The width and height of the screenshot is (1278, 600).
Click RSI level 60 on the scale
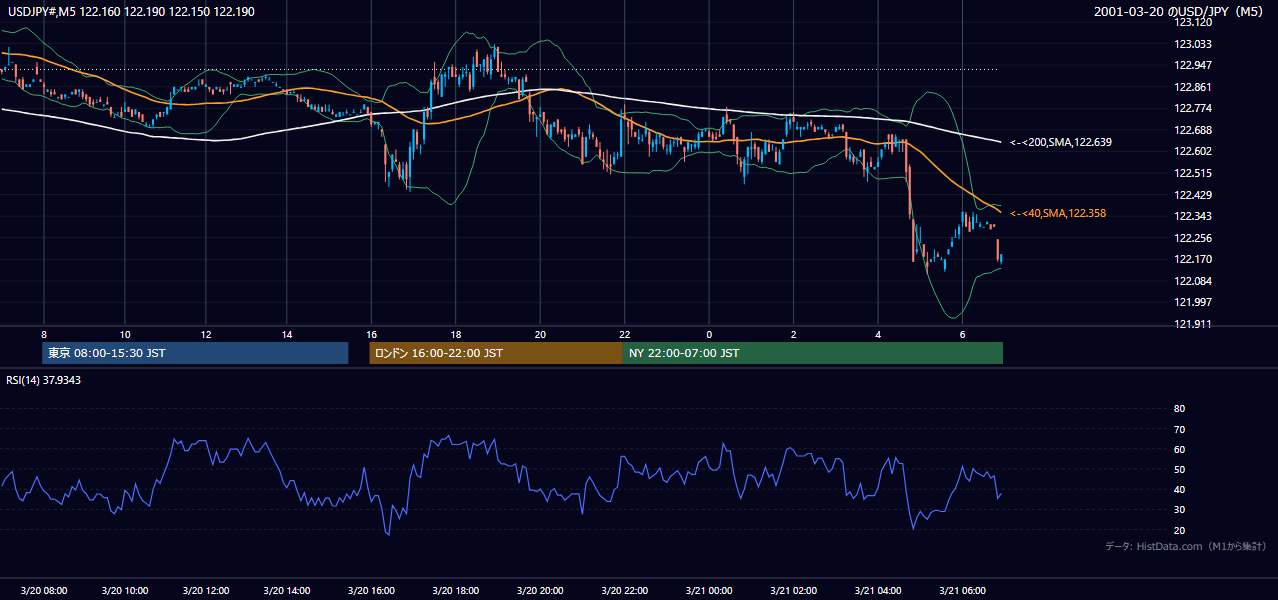(x=1179, y=449)
